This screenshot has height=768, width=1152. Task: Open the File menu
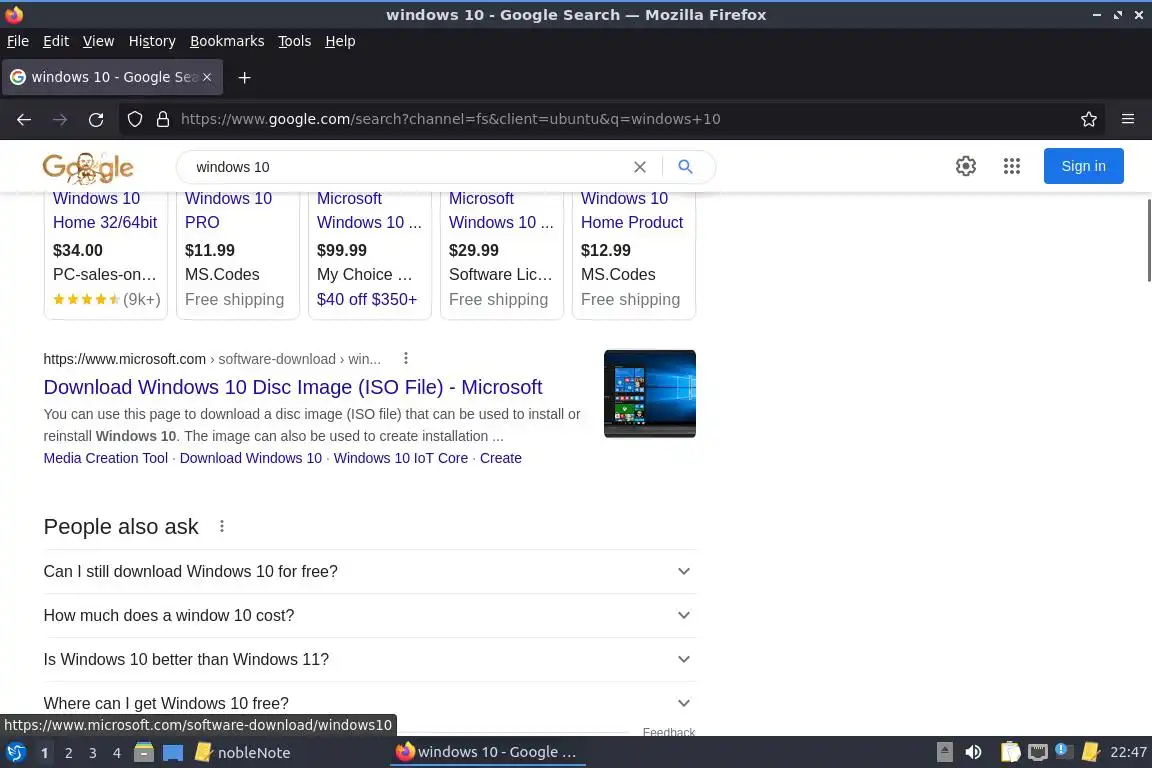click(18, 41)
